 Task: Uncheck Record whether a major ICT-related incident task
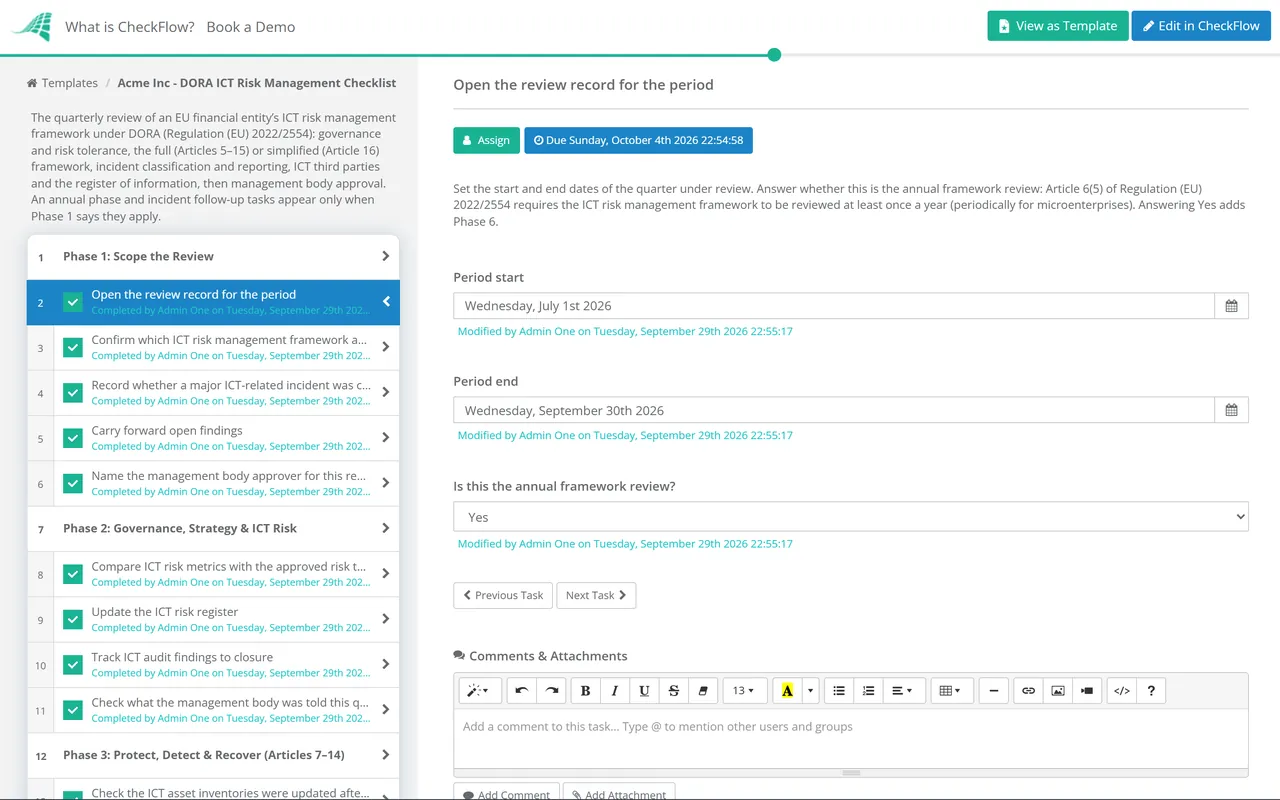[73, 392]
